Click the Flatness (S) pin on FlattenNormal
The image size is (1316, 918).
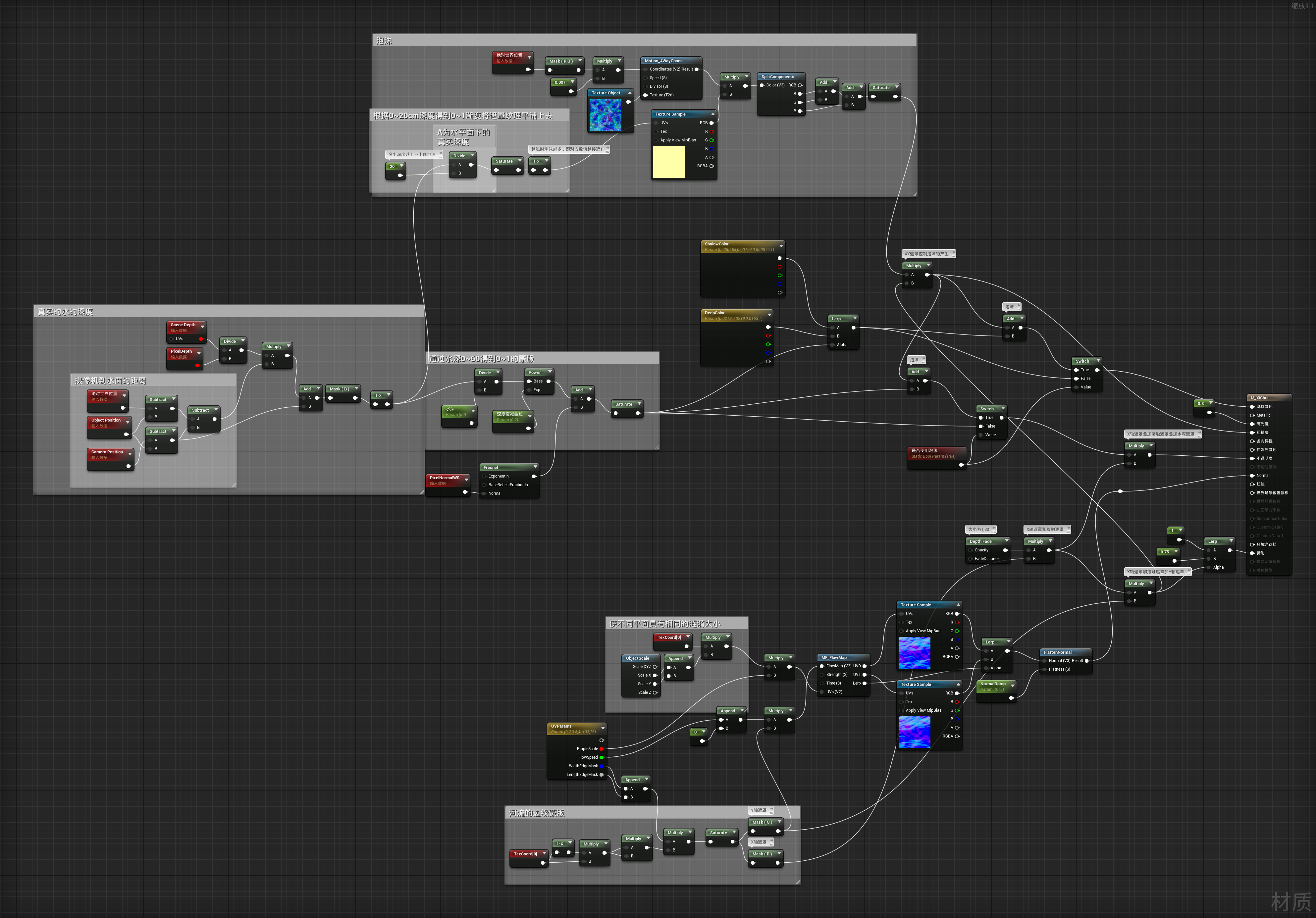point(1044,669)
